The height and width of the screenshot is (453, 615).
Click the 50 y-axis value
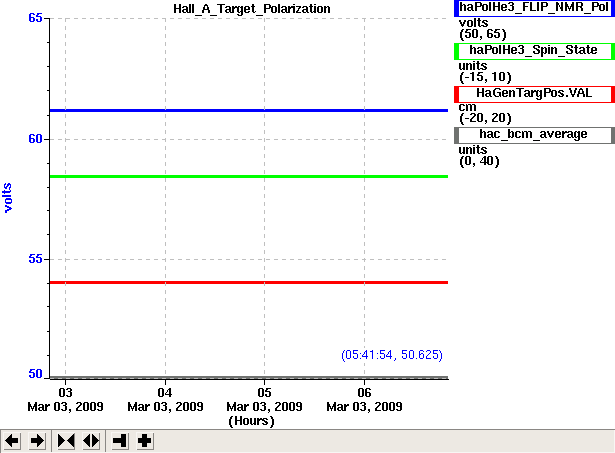(35, 374)
